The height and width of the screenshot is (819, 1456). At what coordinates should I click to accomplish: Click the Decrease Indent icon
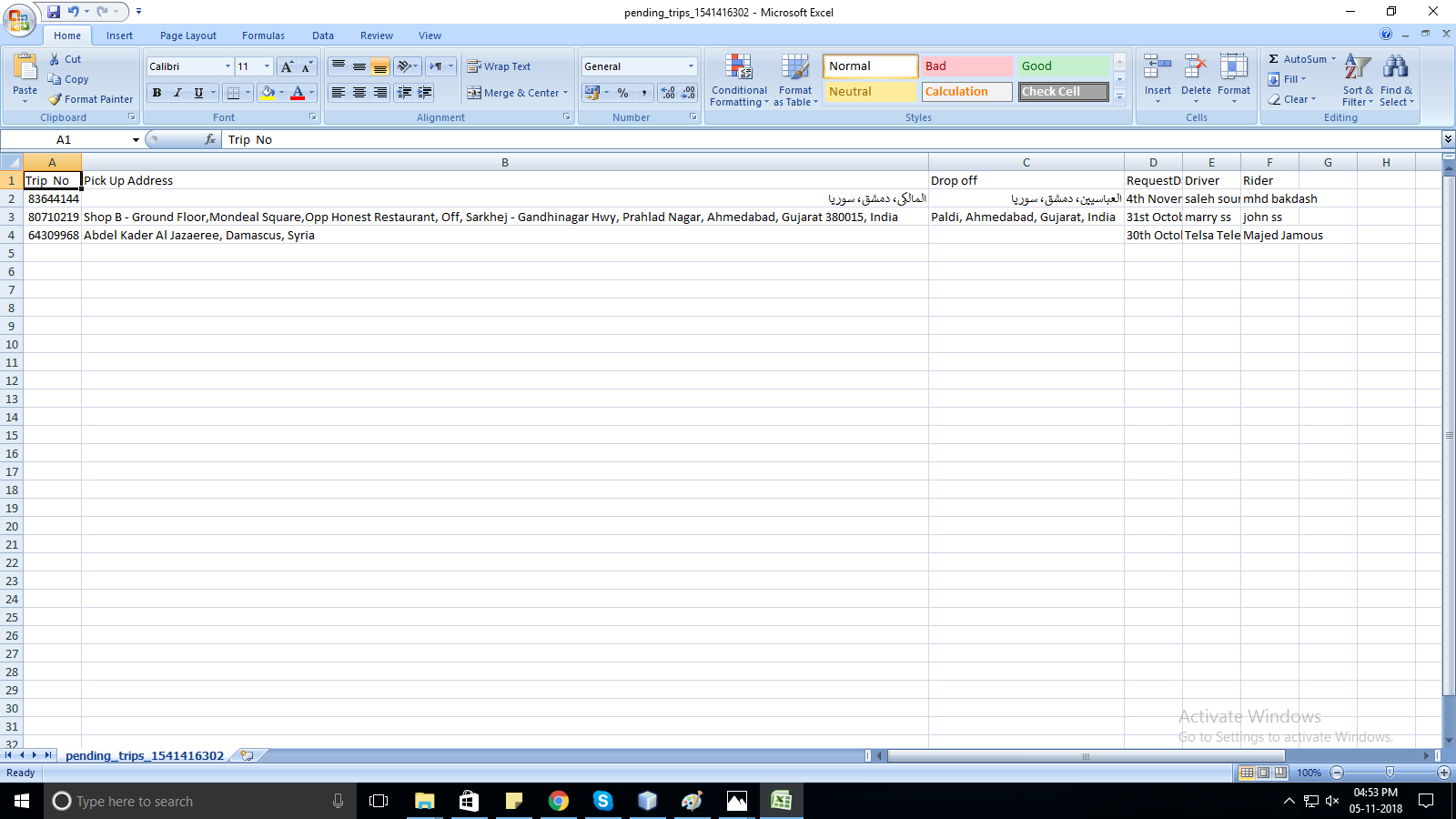404,93
